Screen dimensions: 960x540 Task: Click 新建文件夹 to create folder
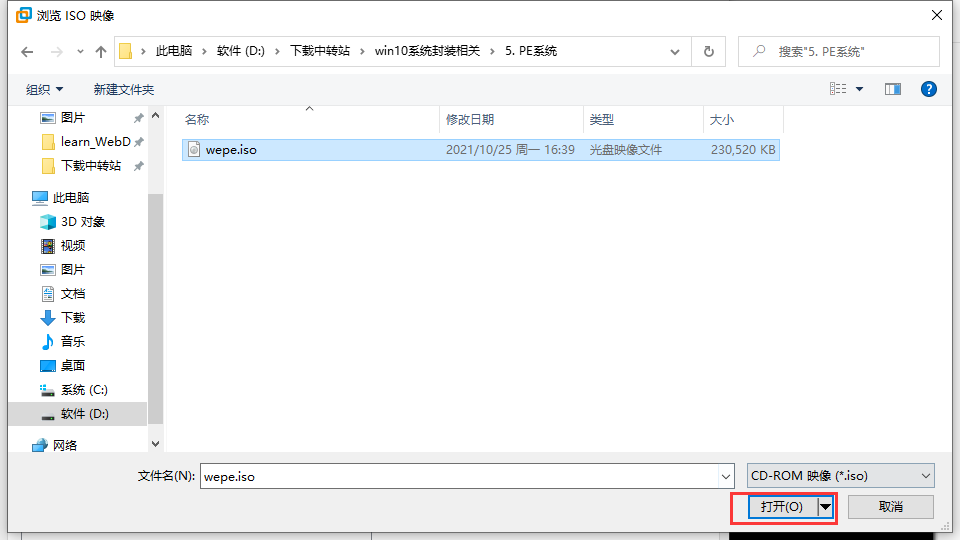pyautogui.click(x=123, y=90)
